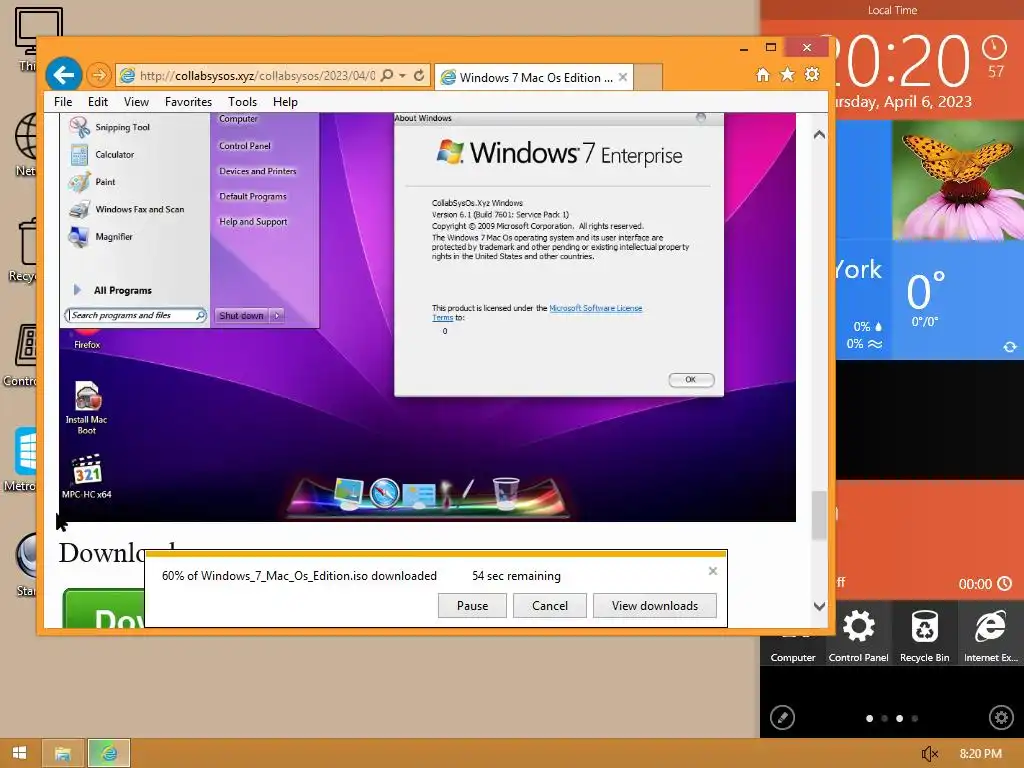Open Recycle Bin tile in sidebar
The height and width of the screenshot is (768, 1024).
[x=925, y=633]
